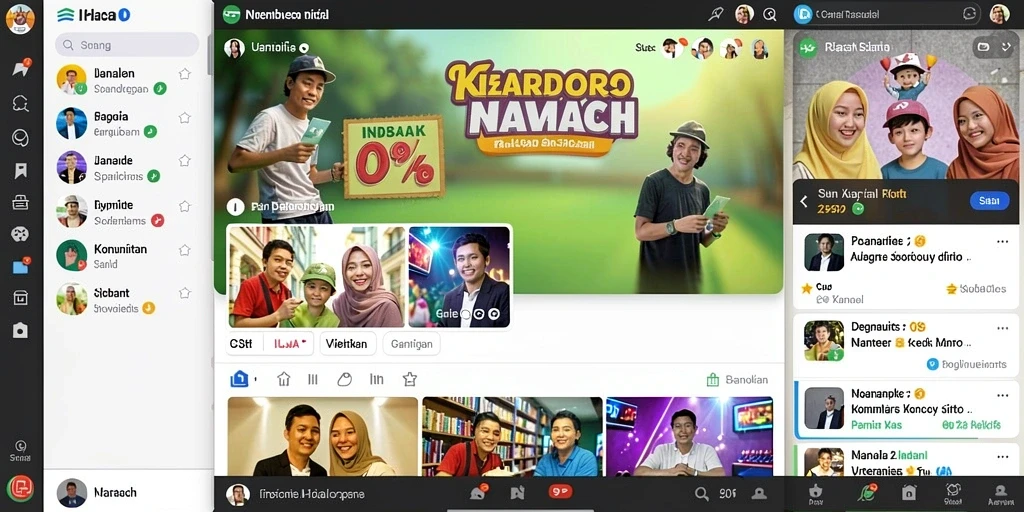The image size is (1024, 512).
Task: Open the film reel icon in sidebar
Action: click(x=20, y=234)
